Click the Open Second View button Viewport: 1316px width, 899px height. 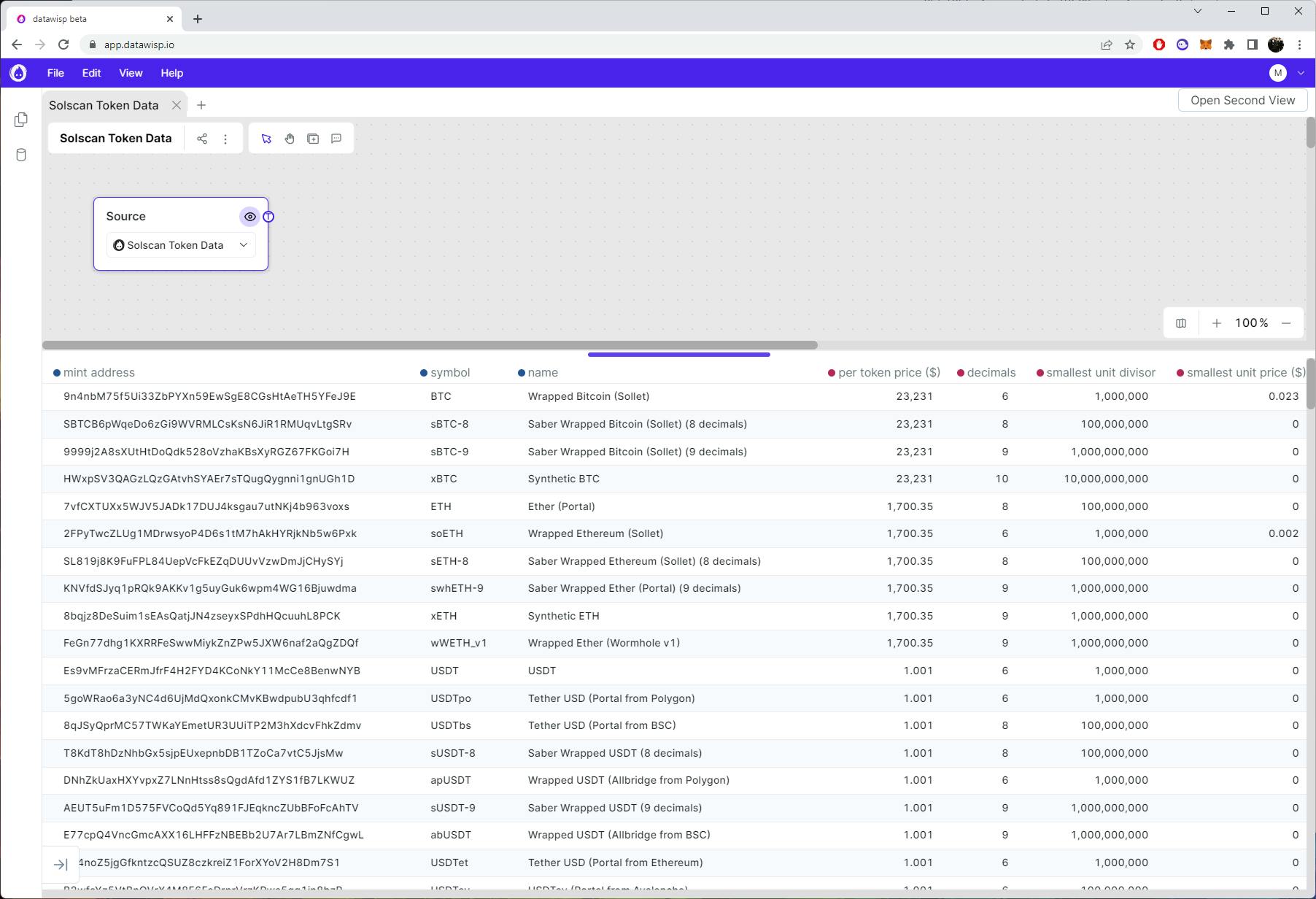1242,101
